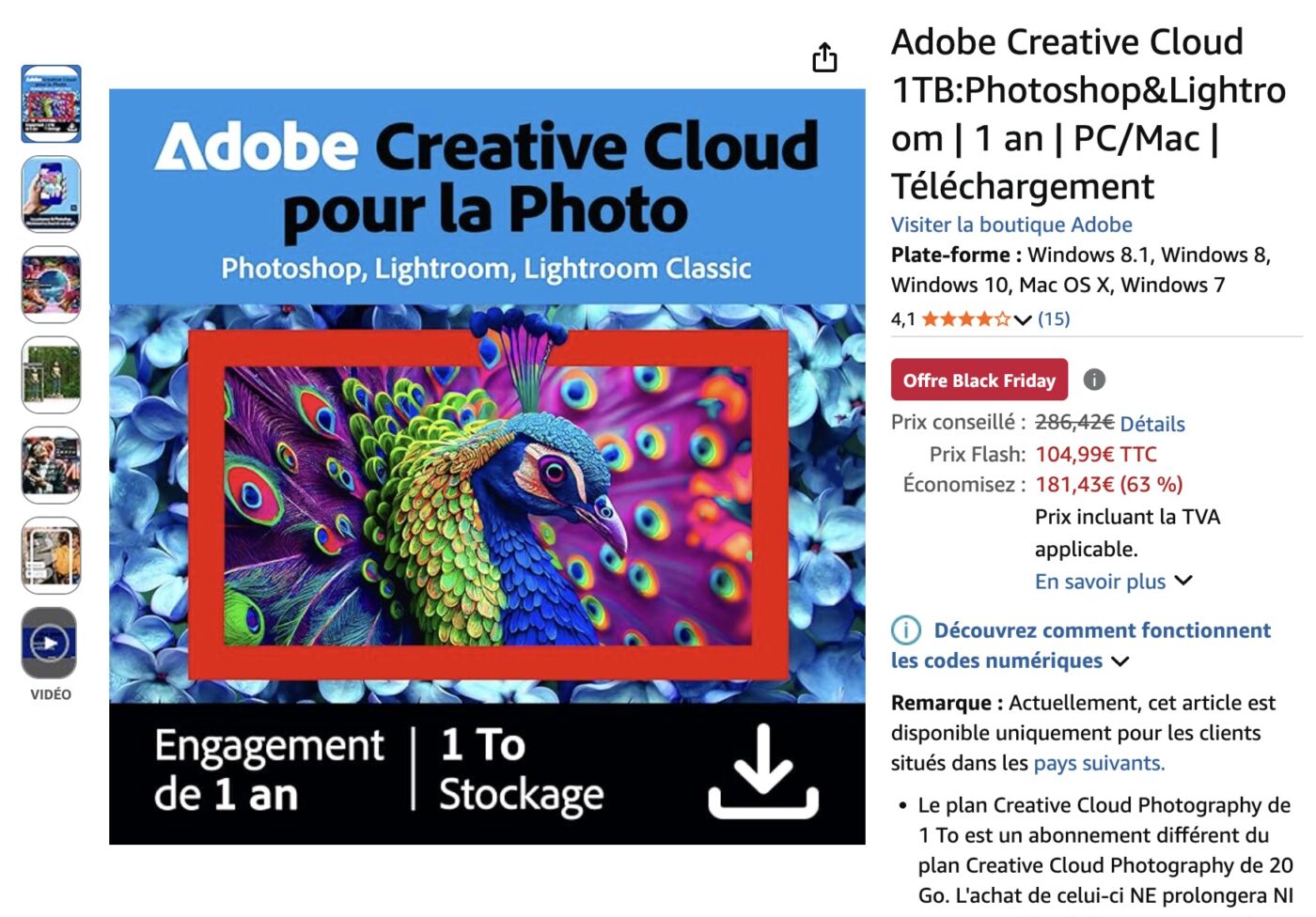
Task: Select the fifth thumbnail in image list
Action: [51, 465]
